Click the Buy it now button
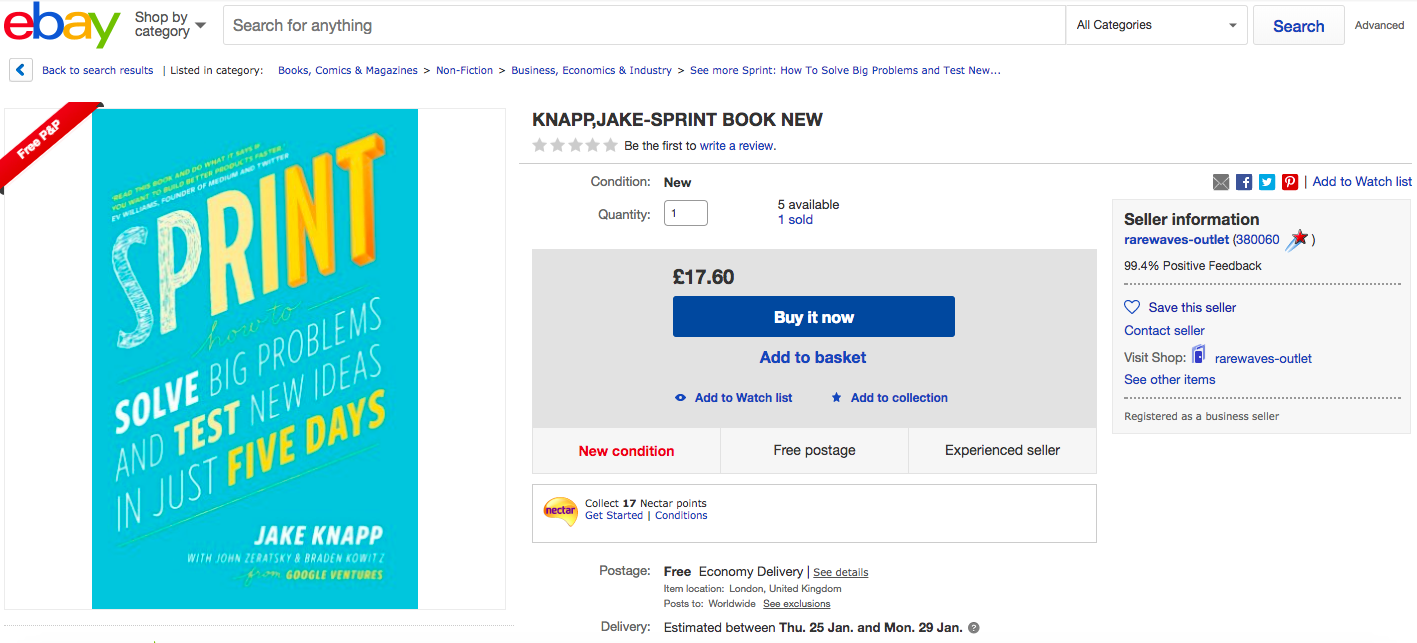 point(814,317)
